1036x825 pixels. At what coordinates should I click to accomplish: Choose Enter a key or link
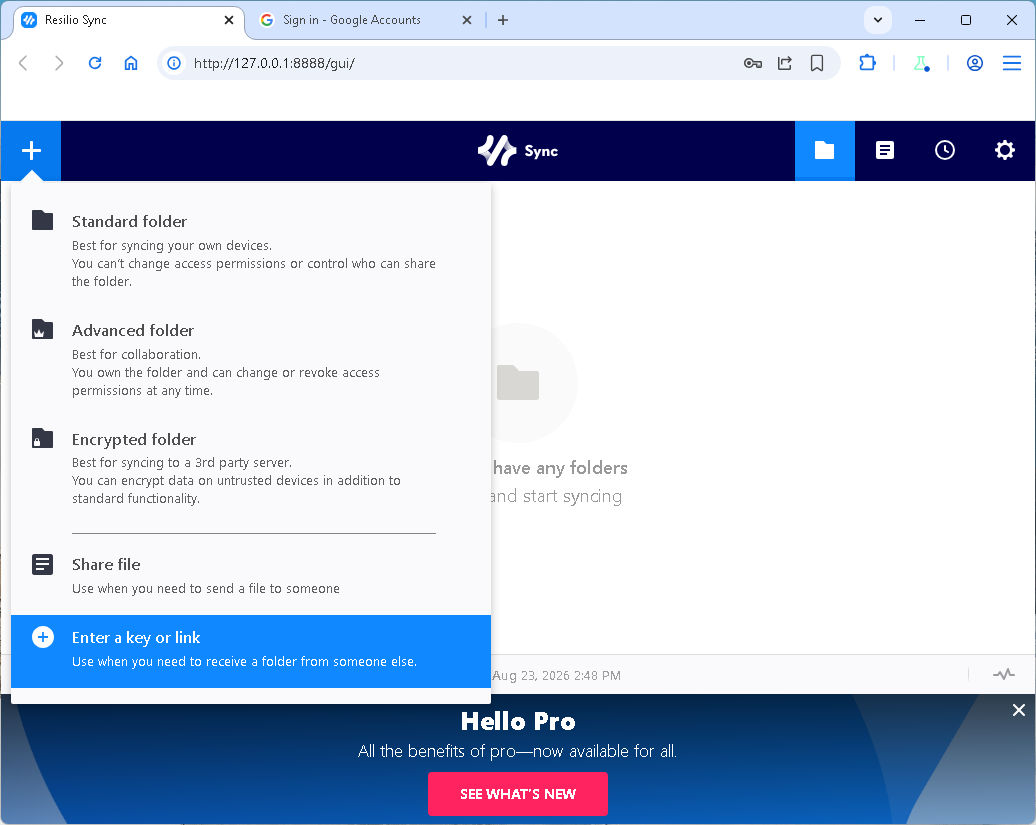point(251,651)
